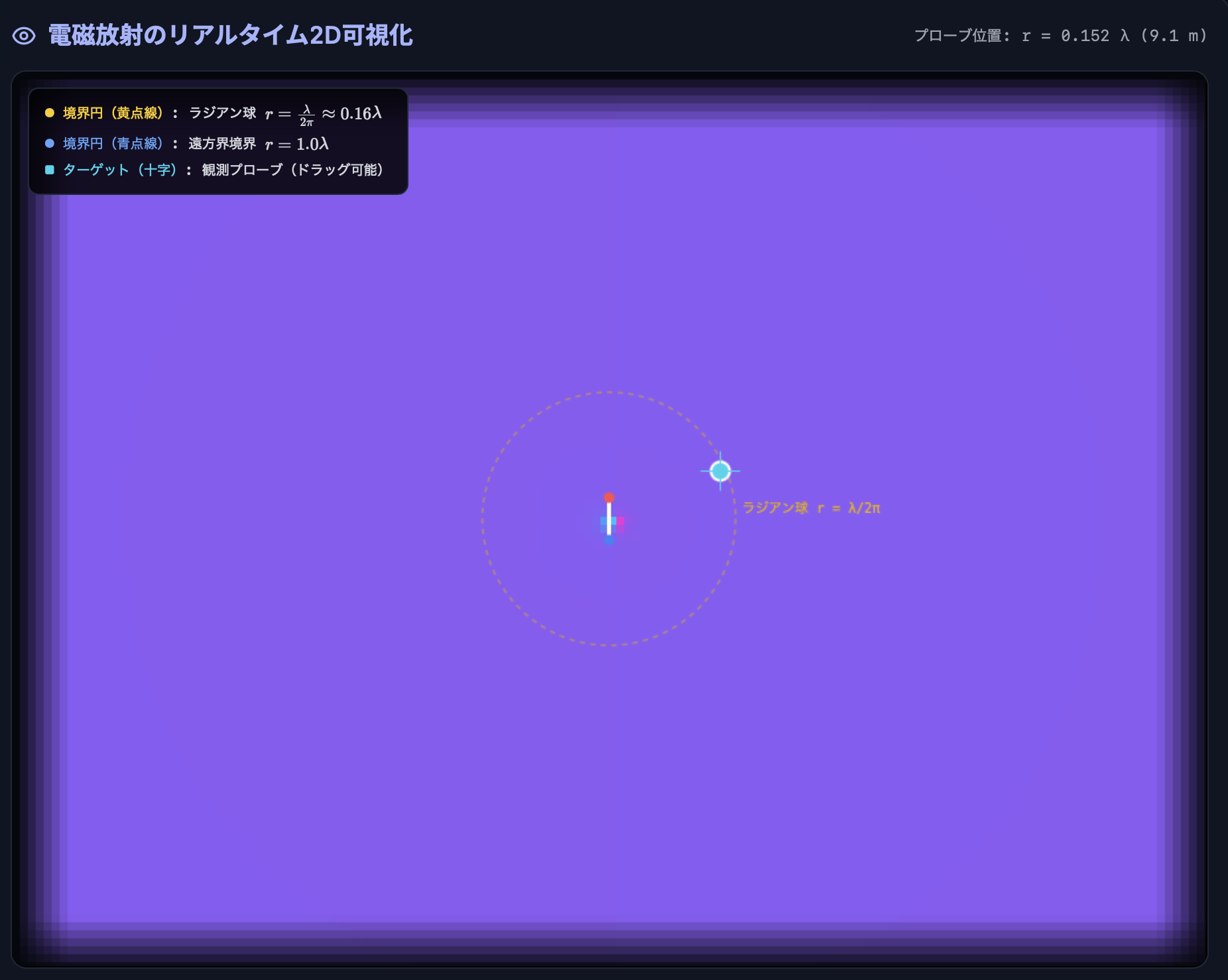Viewport: 1228px width, 980px height.
Task: Click the blue legend dot for 境界円（青点線）
Action: [x=49, y=143]
